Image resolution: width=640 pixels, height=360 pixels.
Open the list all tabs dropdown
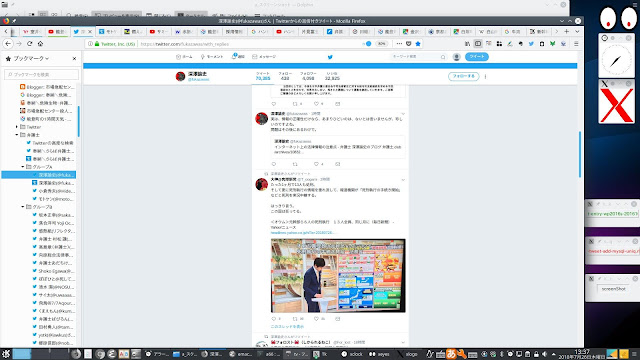tap(577, 31)
